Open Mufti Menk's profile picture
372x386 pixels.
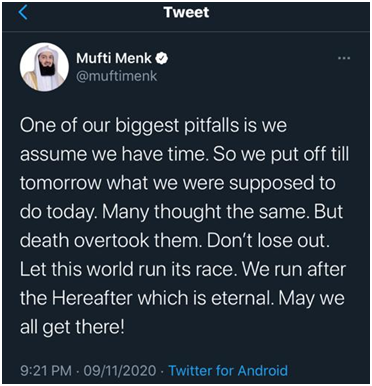tap(44, 67)
